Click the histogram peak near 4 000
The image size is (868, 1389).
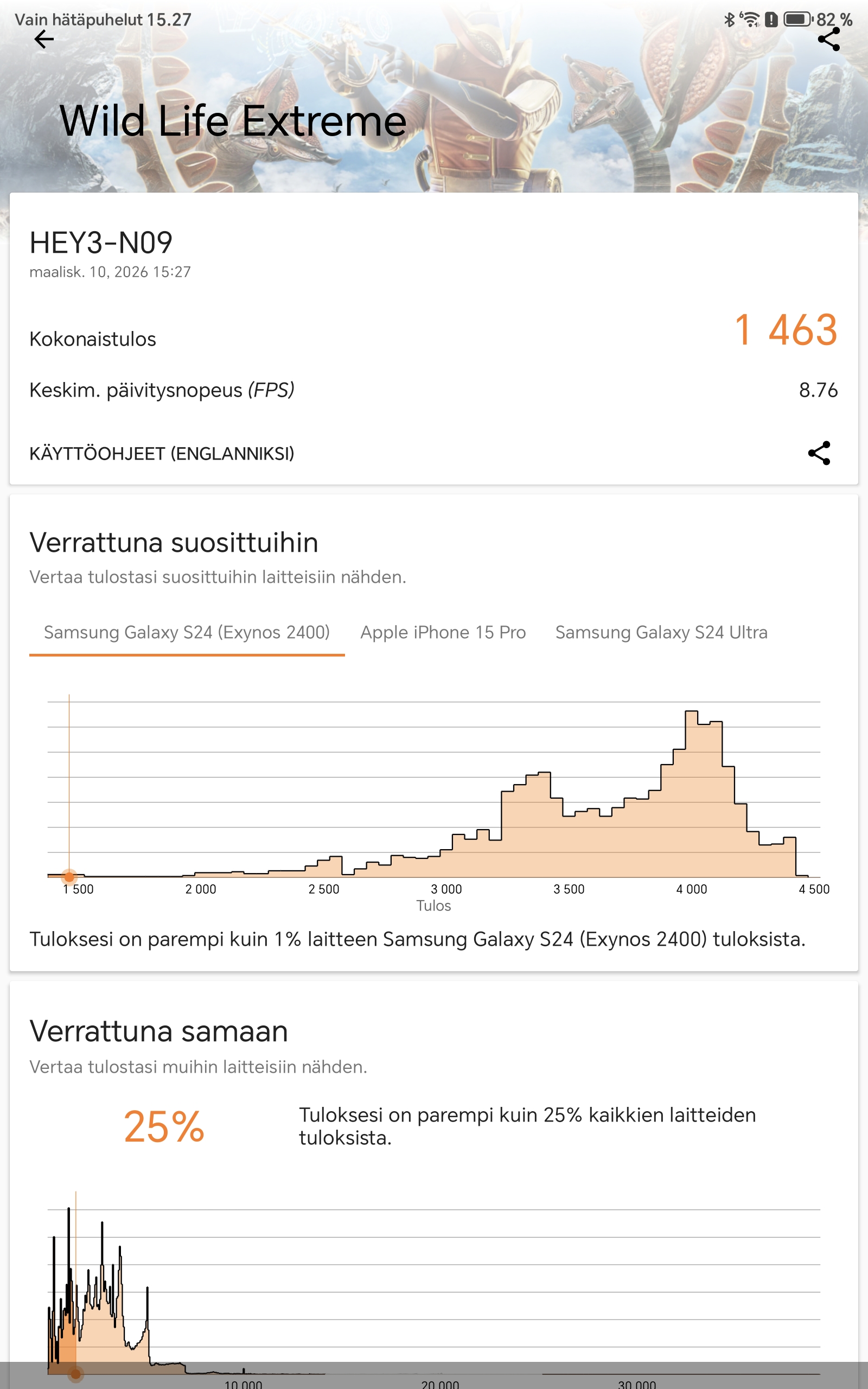coord(691,723)
